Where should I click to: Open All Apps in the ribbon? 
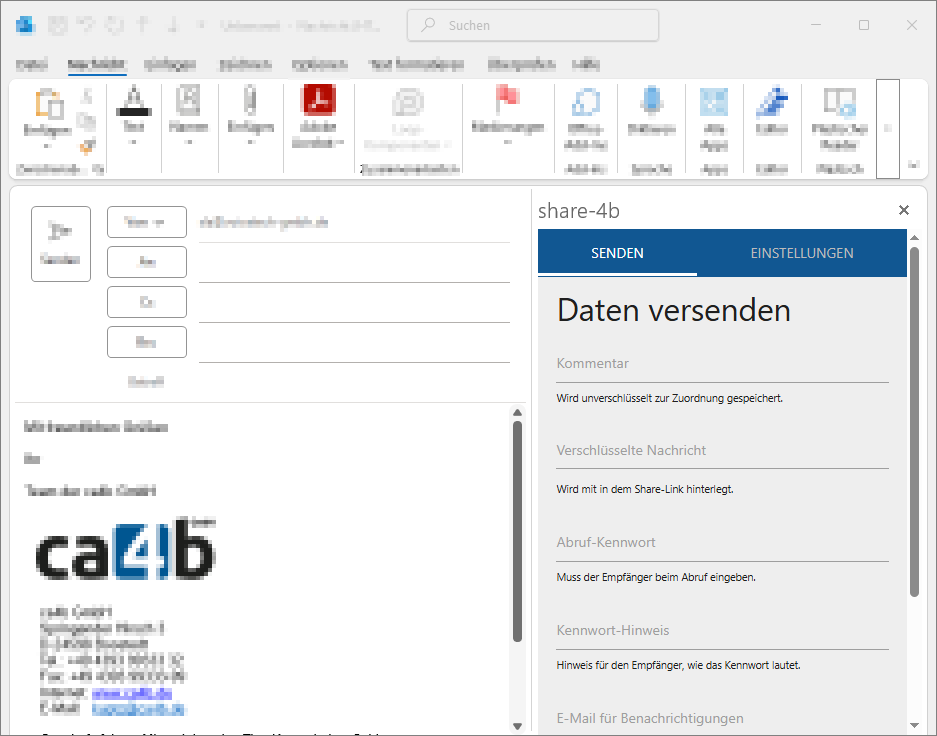click(x=714, y=101)
